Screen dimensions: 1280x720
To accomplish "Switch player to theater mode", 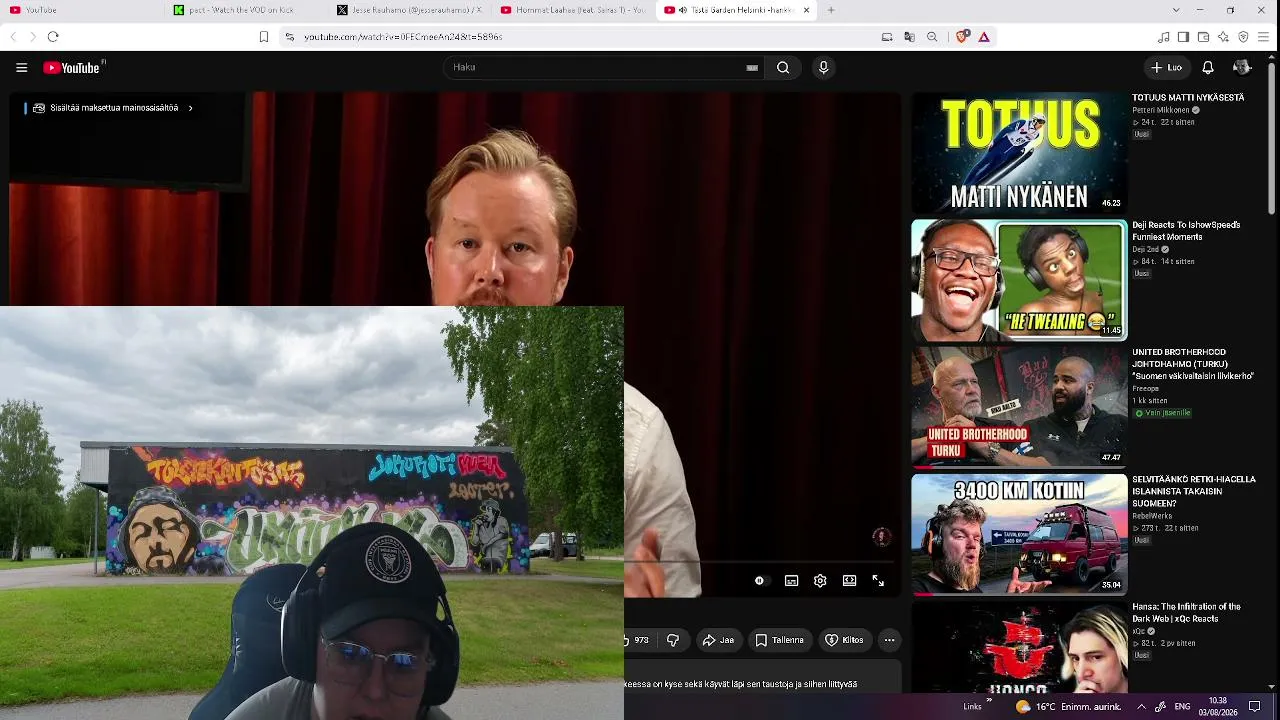I will tap(849, 581).
